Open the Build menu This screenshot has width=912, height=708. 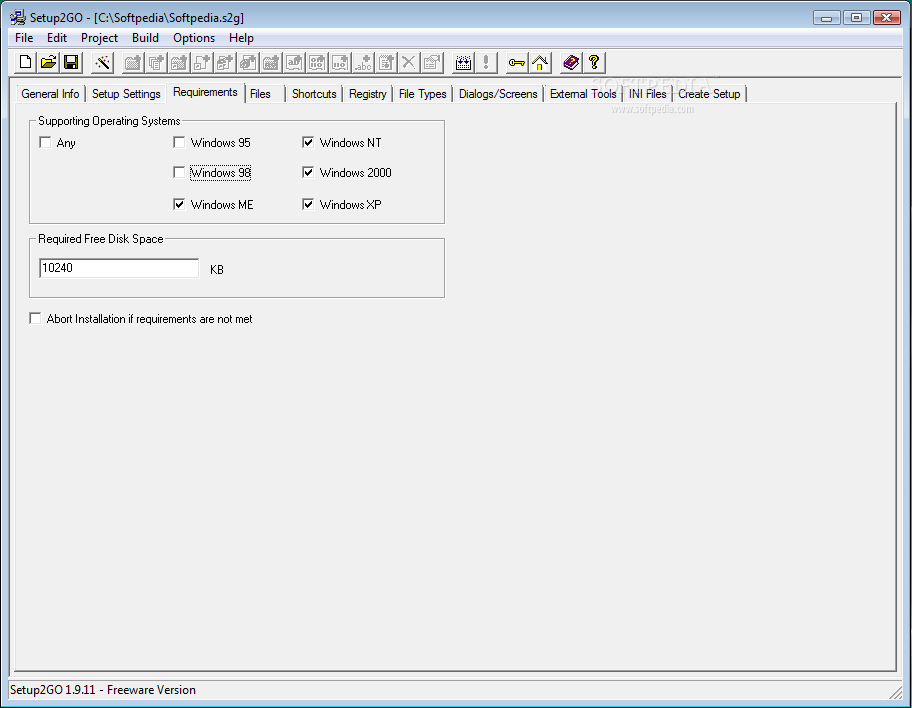(x=145, y=38)
